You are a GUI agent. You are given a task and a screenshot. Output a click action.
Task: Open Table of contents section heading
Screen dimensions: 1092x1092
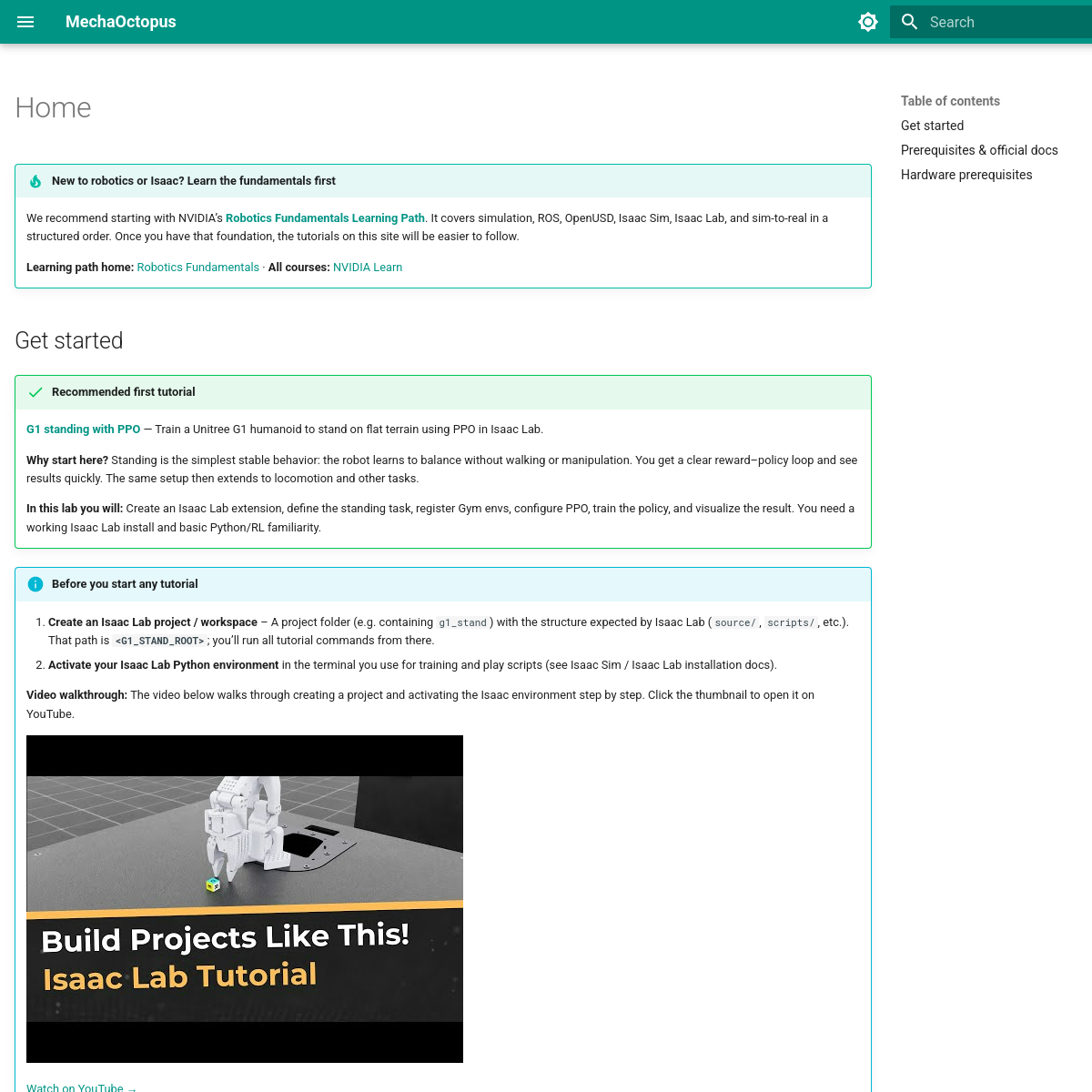pos(950,100)
